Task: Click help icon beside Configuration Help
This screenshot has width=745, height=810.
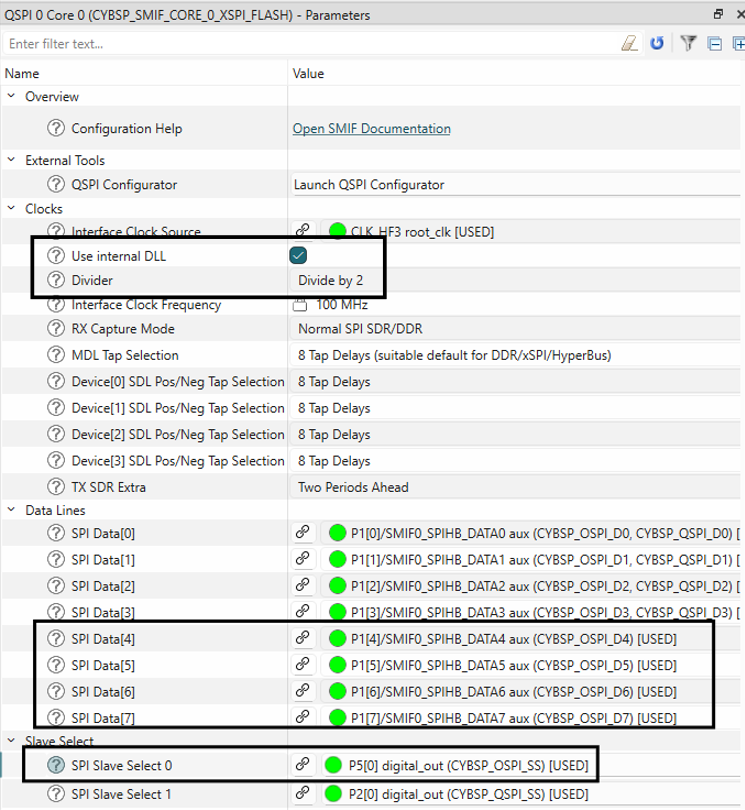Action: (x=56, y=129)
